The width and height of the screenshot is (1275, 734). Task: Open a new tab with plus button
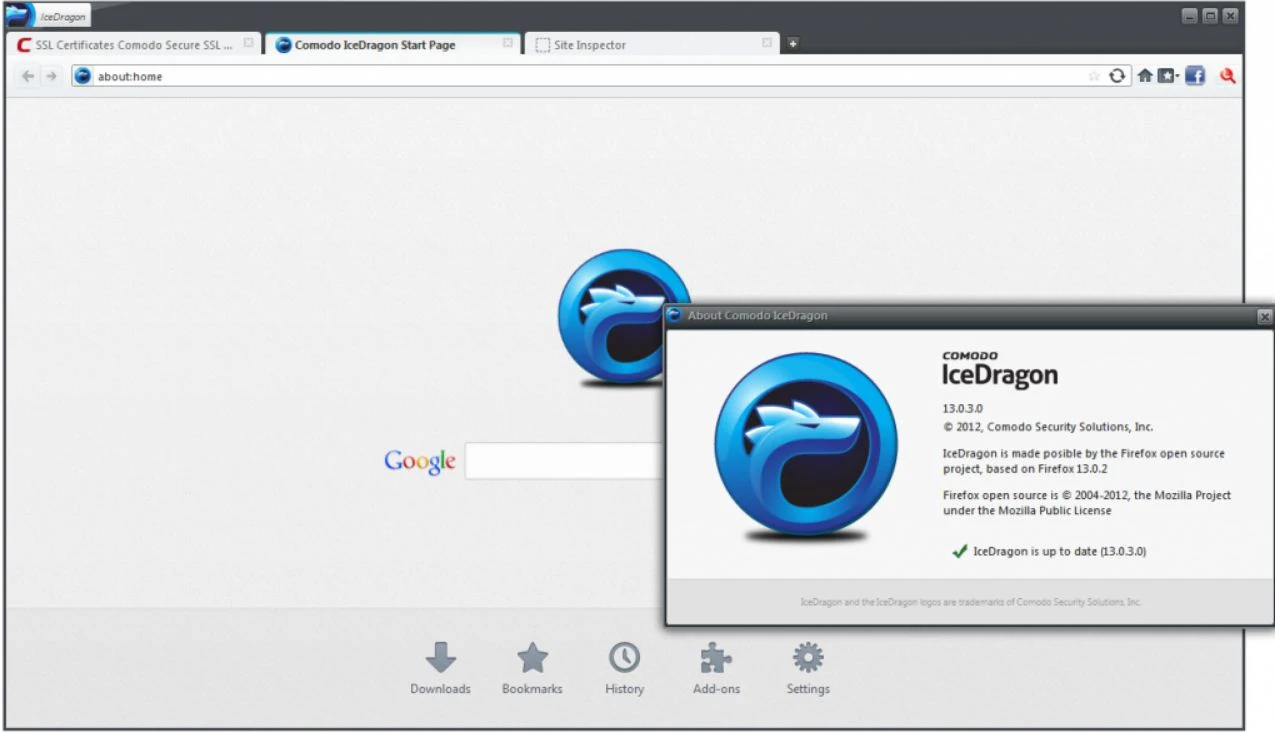[792, 44]
